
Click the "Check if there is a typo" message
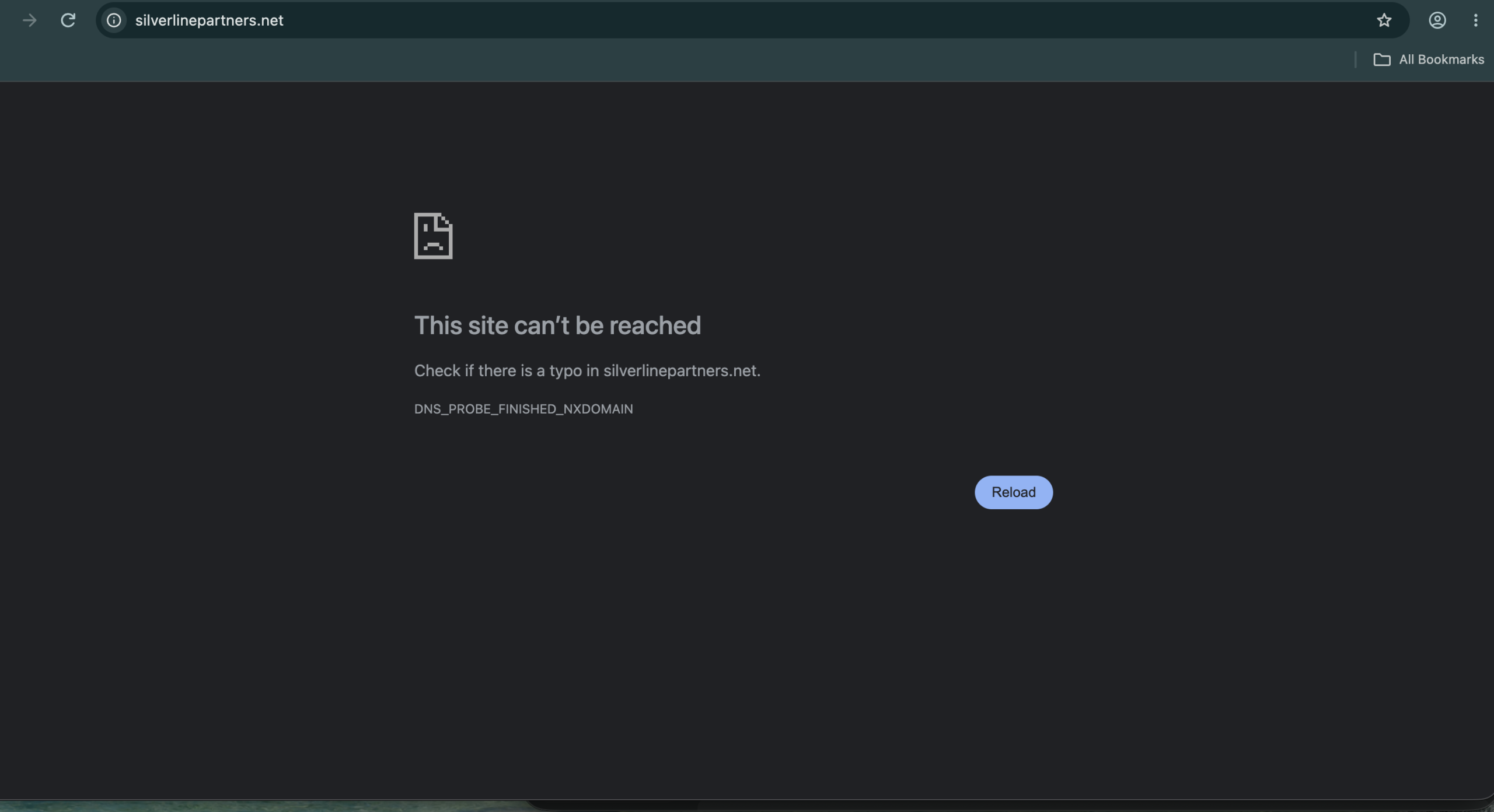(x=587, y=371)
